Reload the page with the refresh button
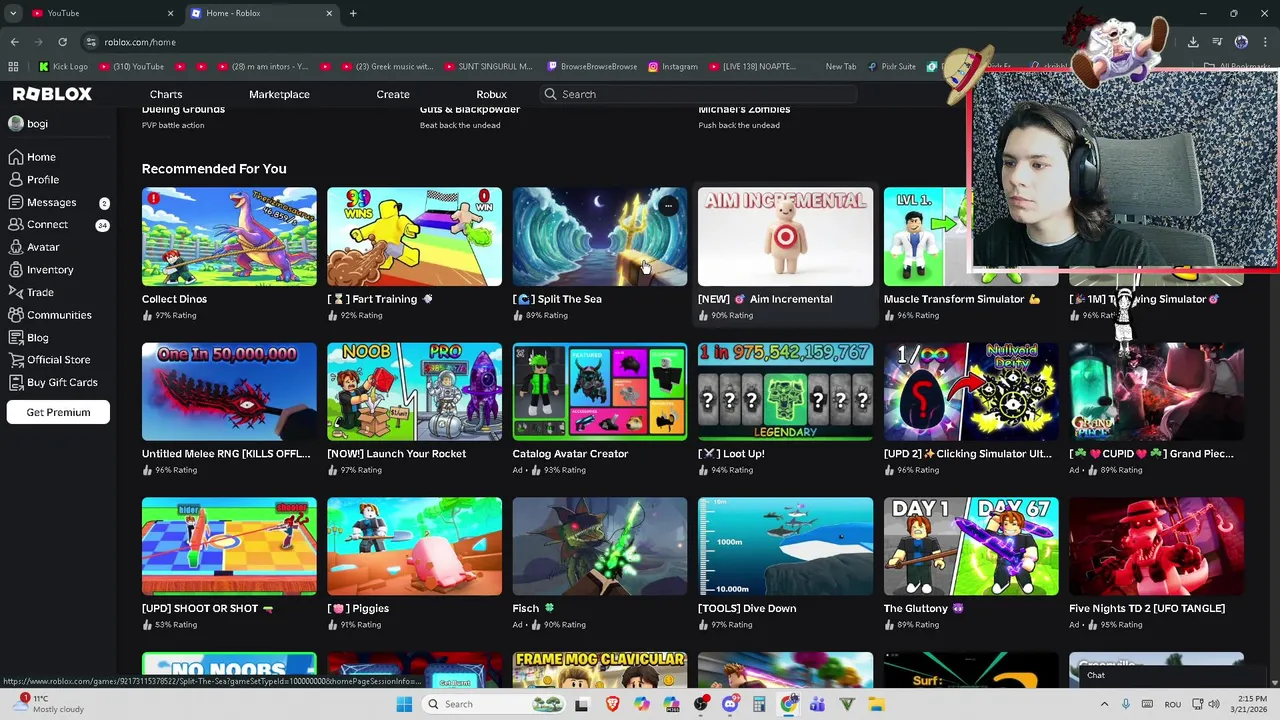This screenshot has width=1280, height=720. [62, 42]
